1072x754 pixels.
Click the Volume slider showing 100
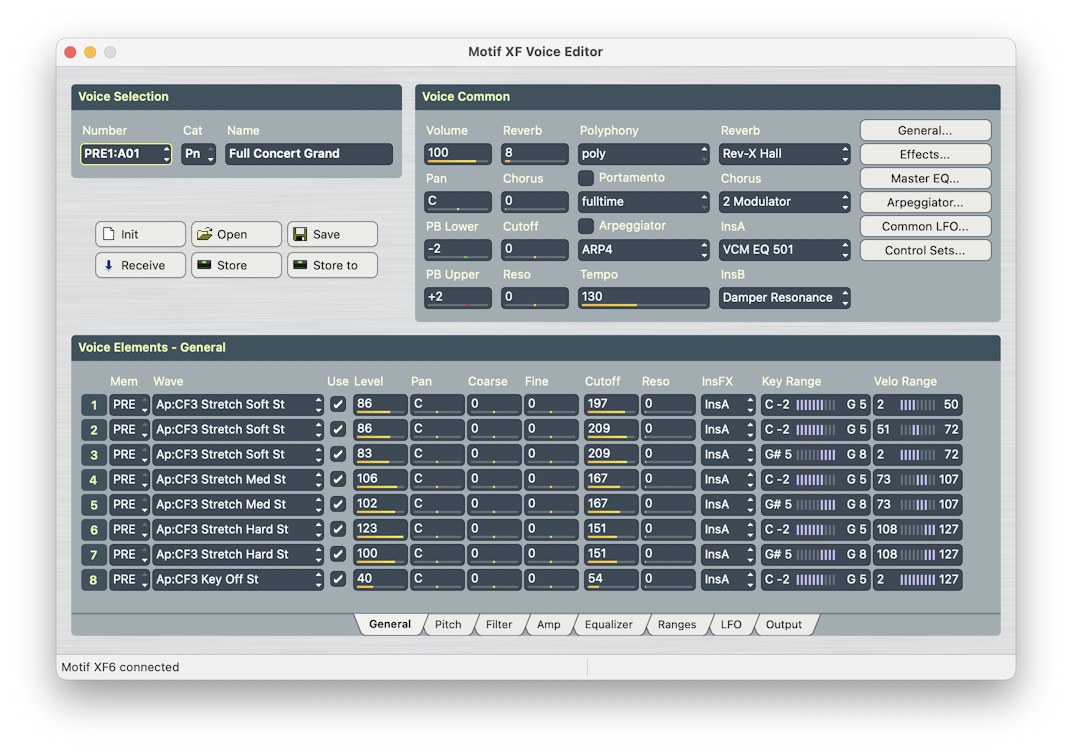pos(457,154)
